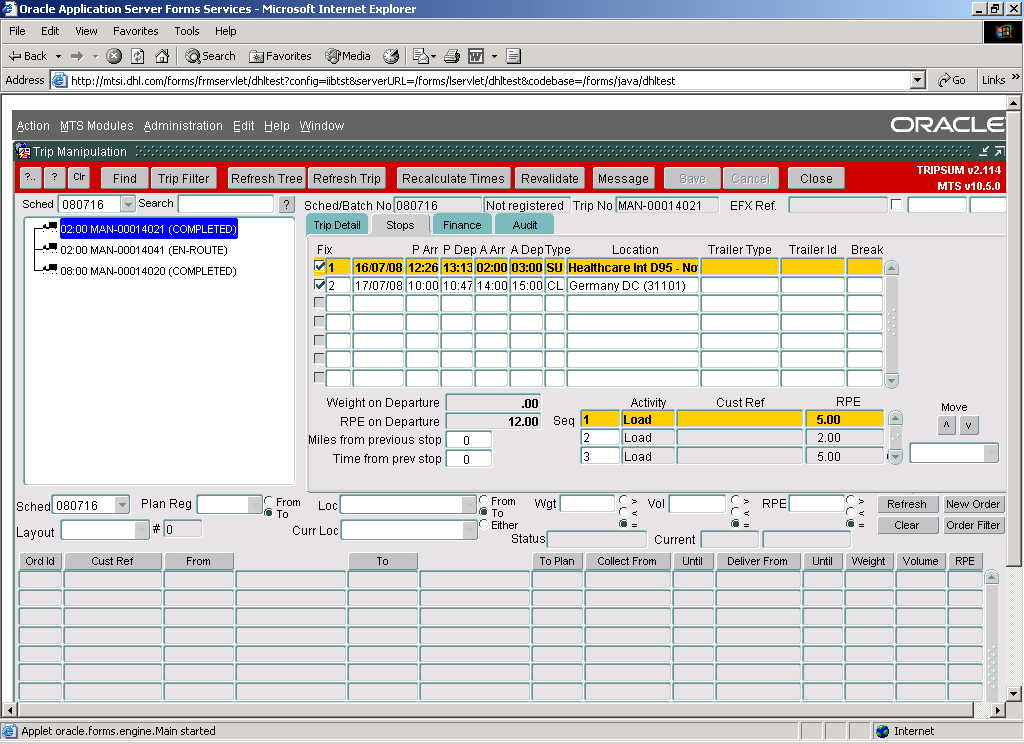Click the Clr toolbar button
This screenshot has width=1024, height=744.
click(79, 178)
